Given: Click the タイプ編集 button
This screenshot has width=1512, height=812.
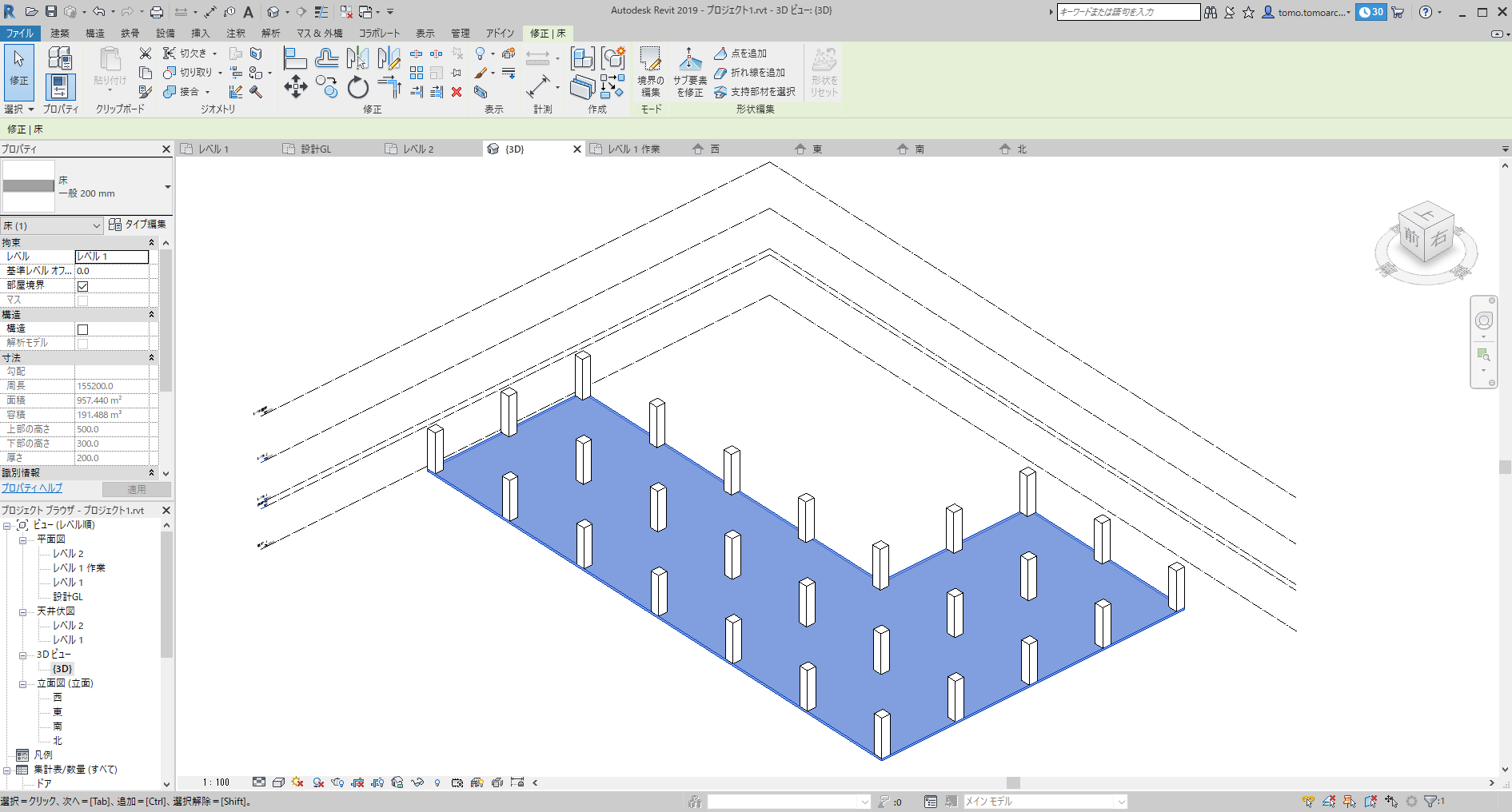Looking at the screenshot, I should pyautogui.click(x=138, y=225).
